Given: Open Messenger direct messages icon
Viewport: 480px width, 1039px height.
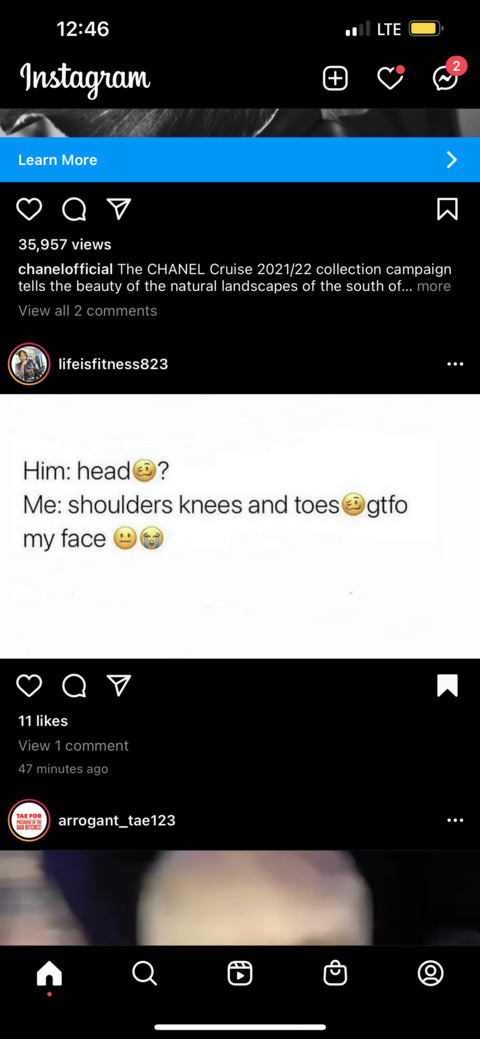Looking at the screenshot, I should (445, 78).
